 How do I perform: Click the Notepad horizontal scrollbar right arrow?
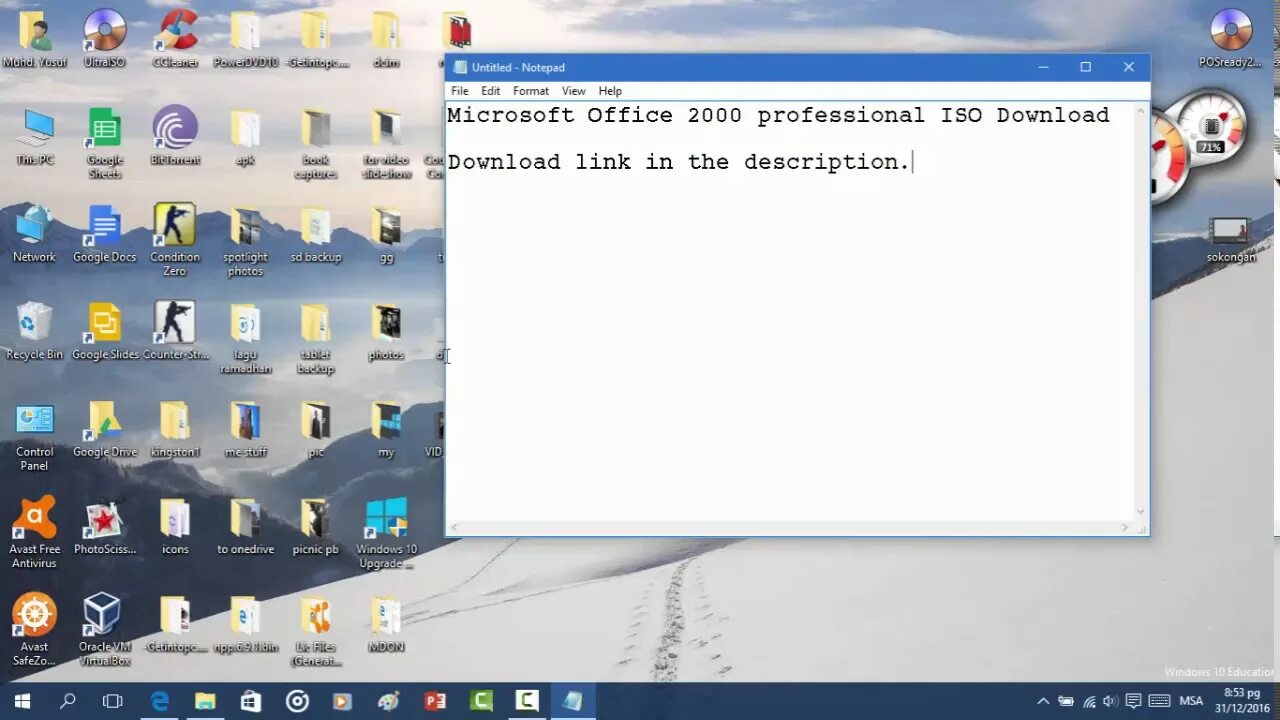(x=1125, y=528)
